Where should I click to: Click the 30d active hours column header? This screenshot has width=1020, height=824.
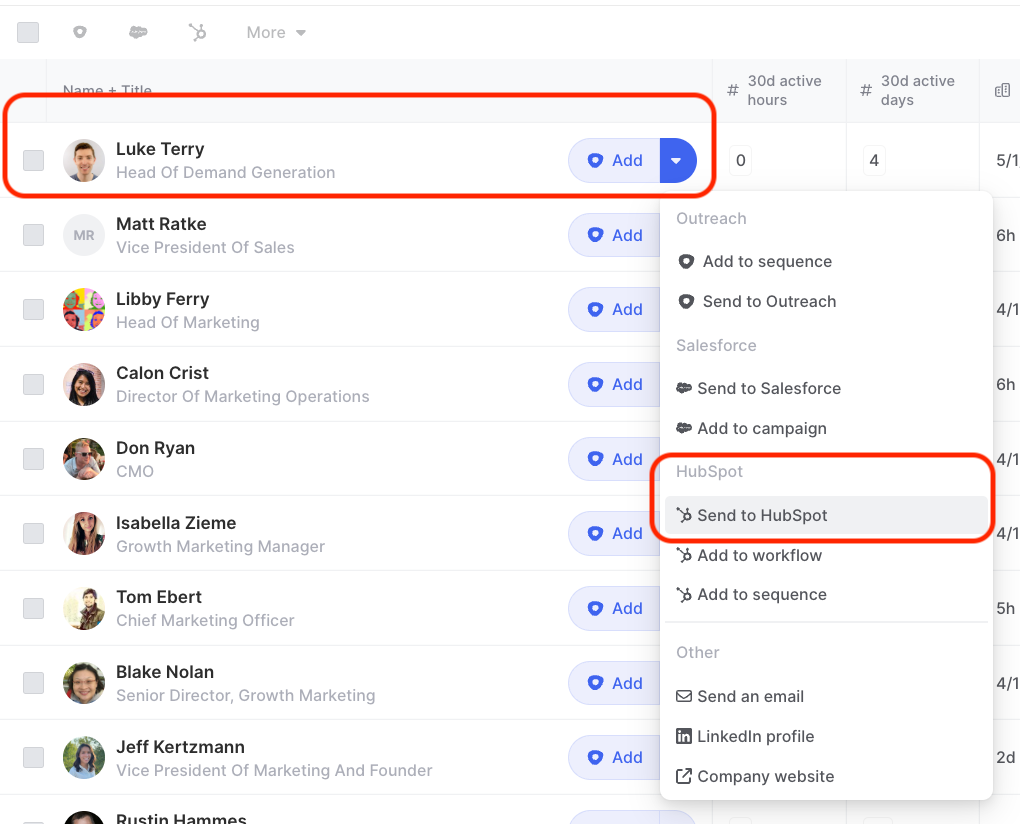point(779,90)
